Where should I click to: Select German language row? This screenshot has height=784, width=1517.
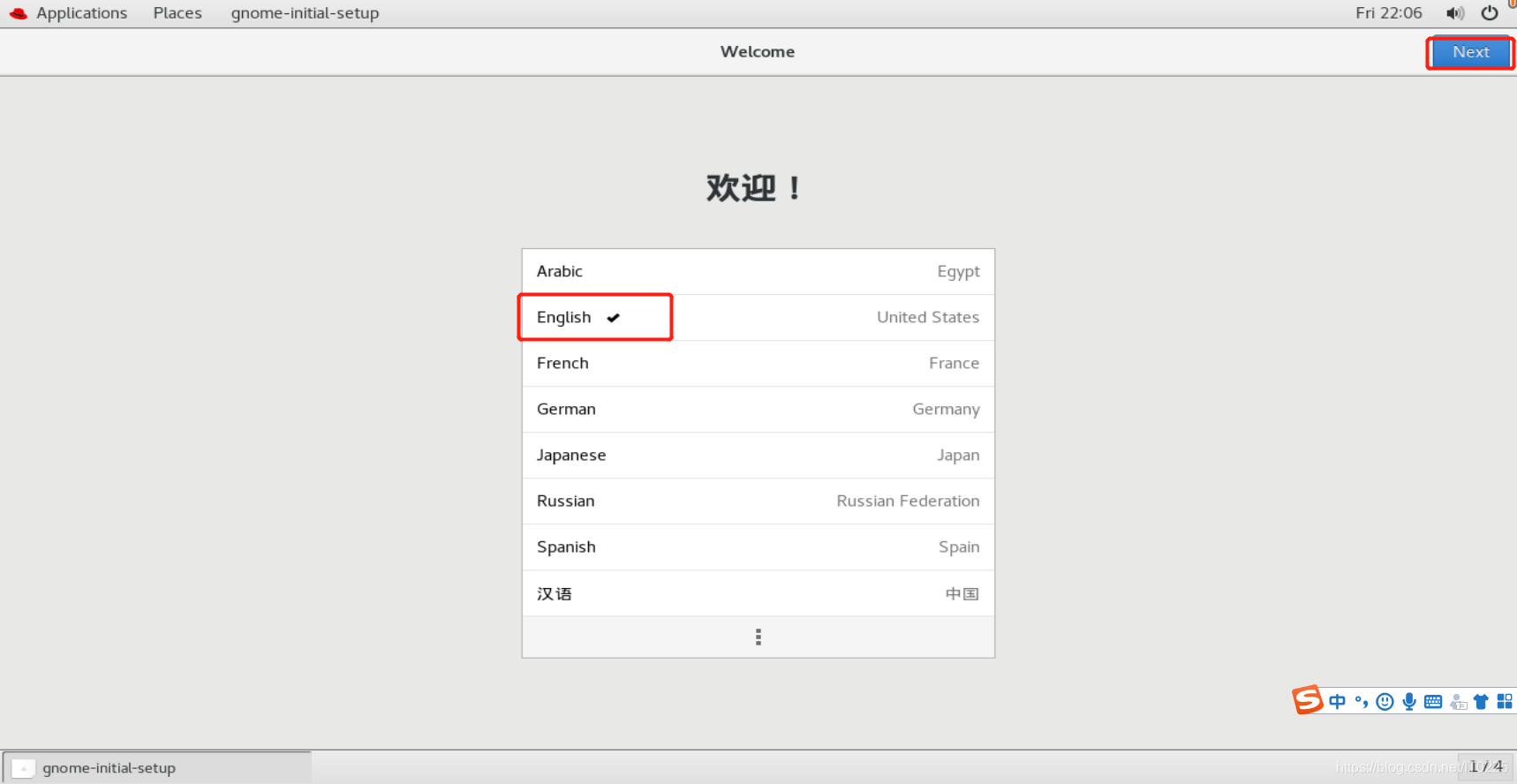point(758,410)
